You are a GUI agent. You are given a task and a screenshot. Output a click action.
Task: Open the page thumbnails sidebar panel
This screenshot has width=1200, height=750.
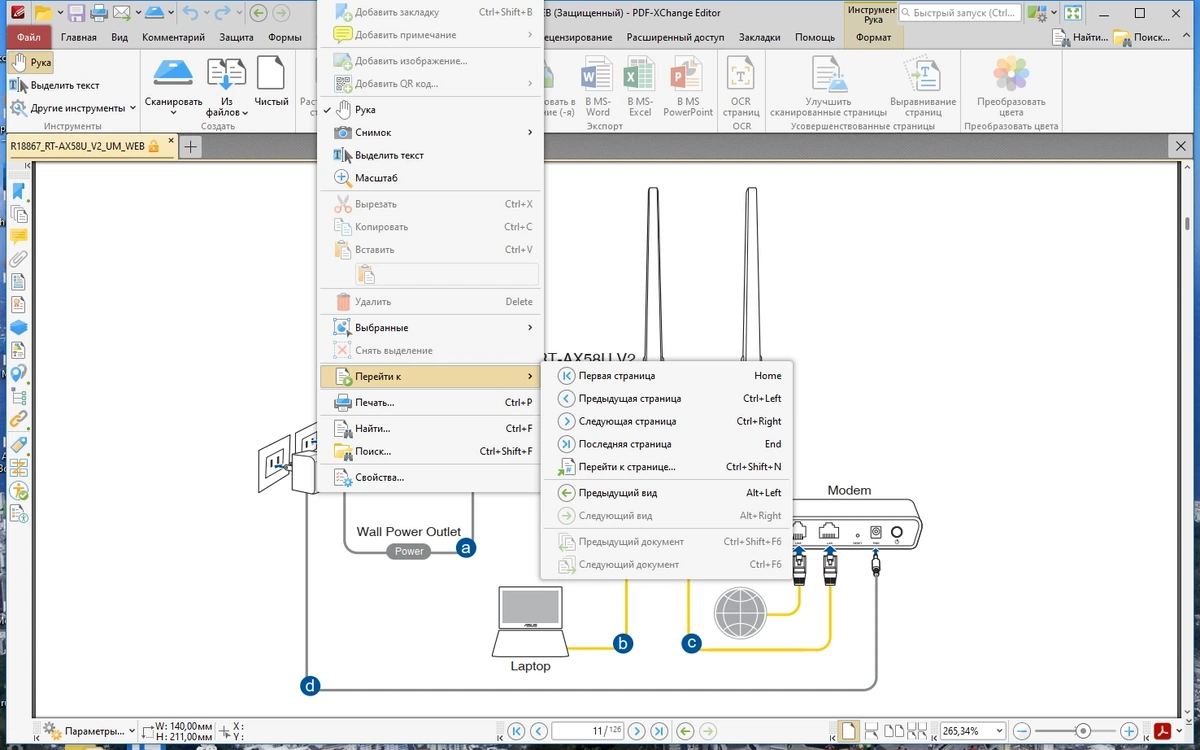(x=18, y=215)
